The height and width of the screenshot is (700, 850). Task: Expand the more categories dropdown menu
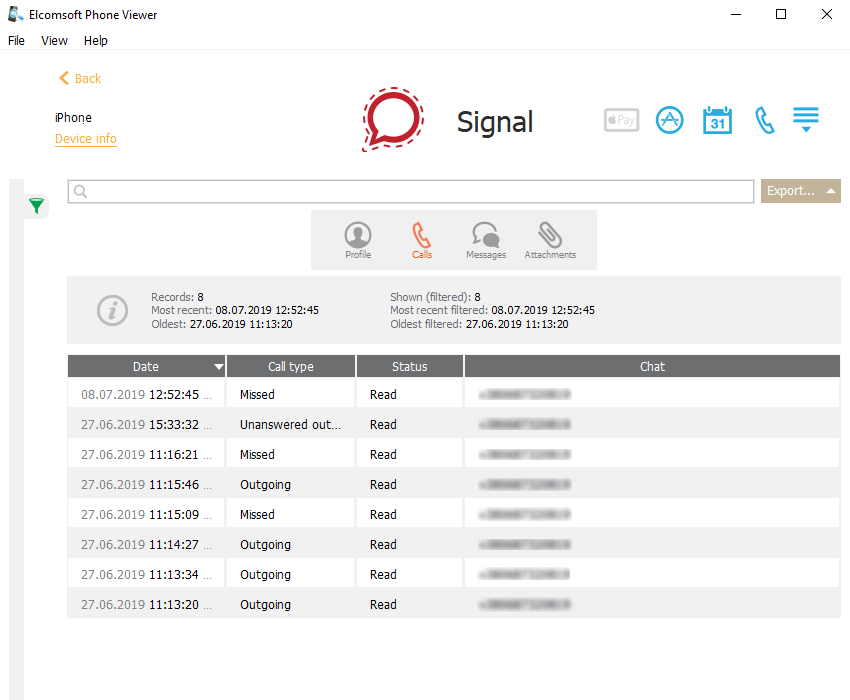tap(806, 120)
